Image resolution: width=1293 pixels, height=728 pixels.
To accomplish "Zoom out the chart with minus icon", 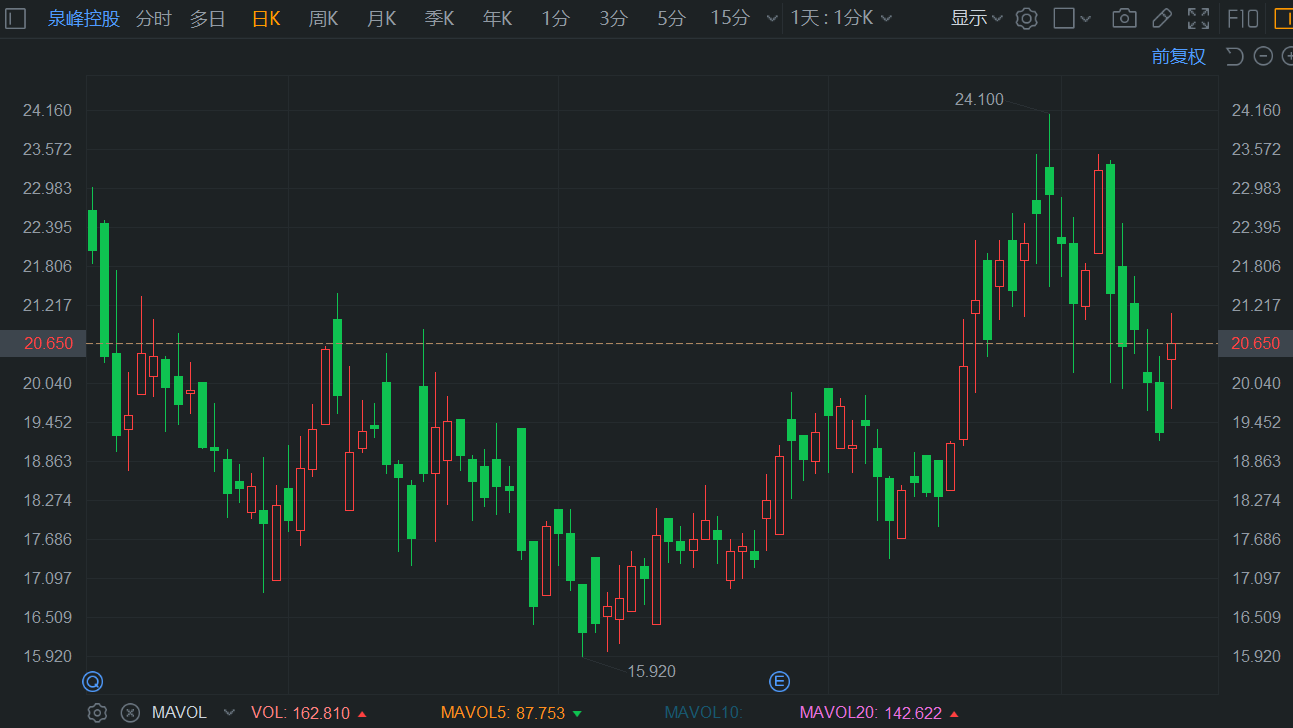I will tap(1263, 56).
